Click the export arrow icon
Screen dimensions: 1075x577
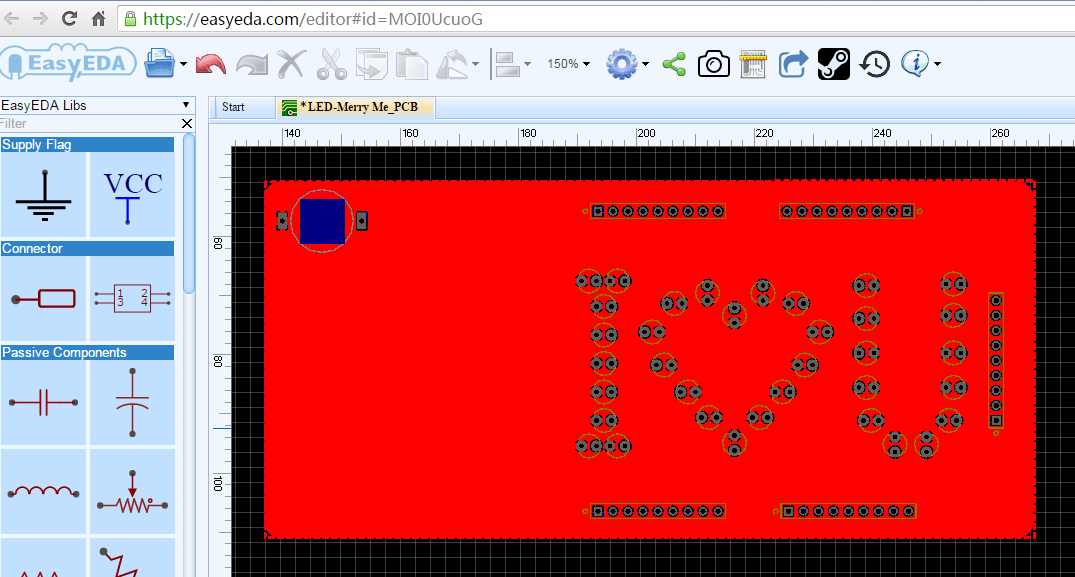pos(793,65)
